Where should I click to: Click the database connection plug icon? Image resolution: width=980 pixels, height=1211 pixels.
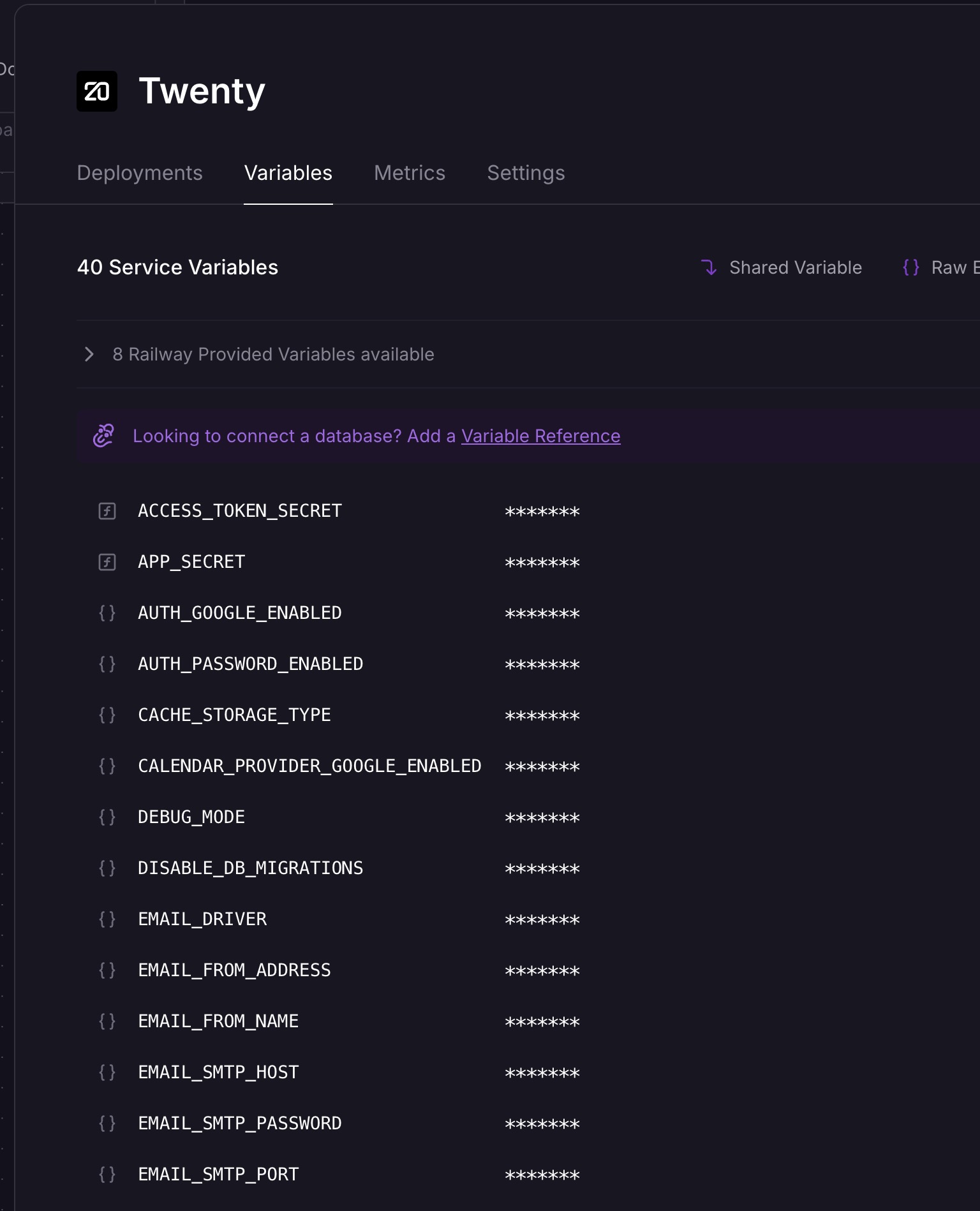[x=103, y=436]
